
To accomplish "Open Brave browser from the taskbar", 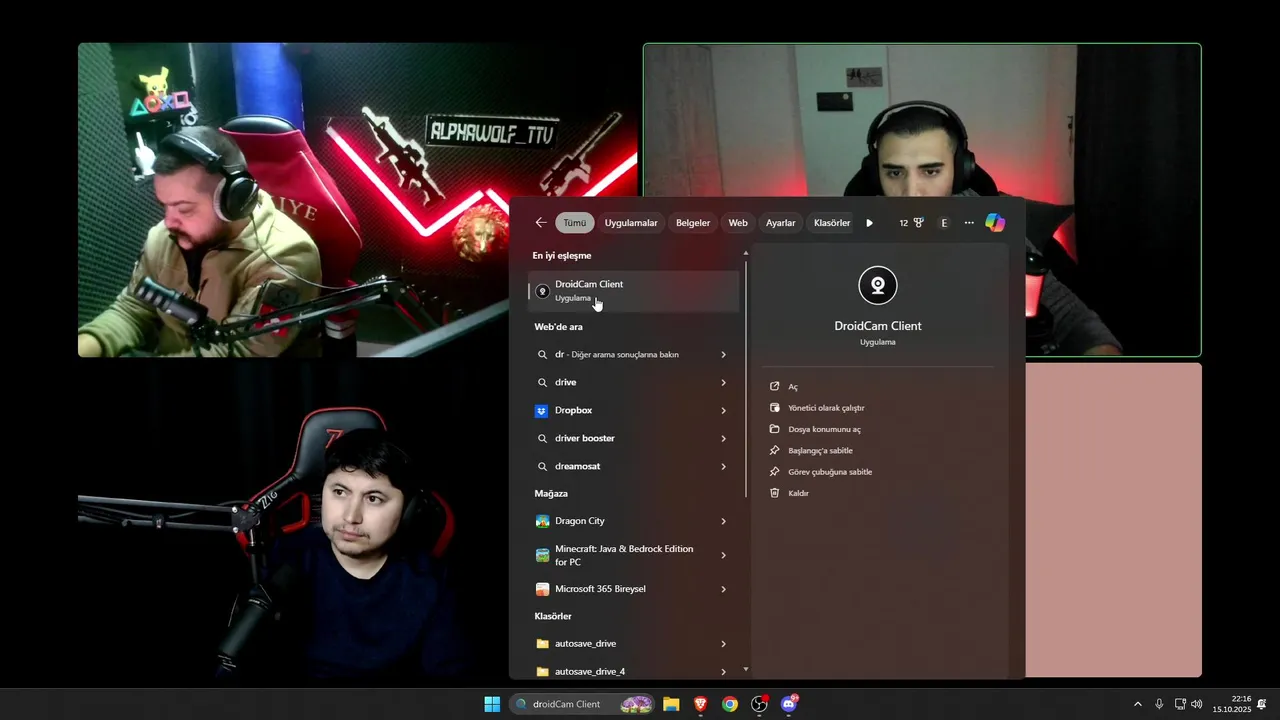I will [x=700, y=704].
